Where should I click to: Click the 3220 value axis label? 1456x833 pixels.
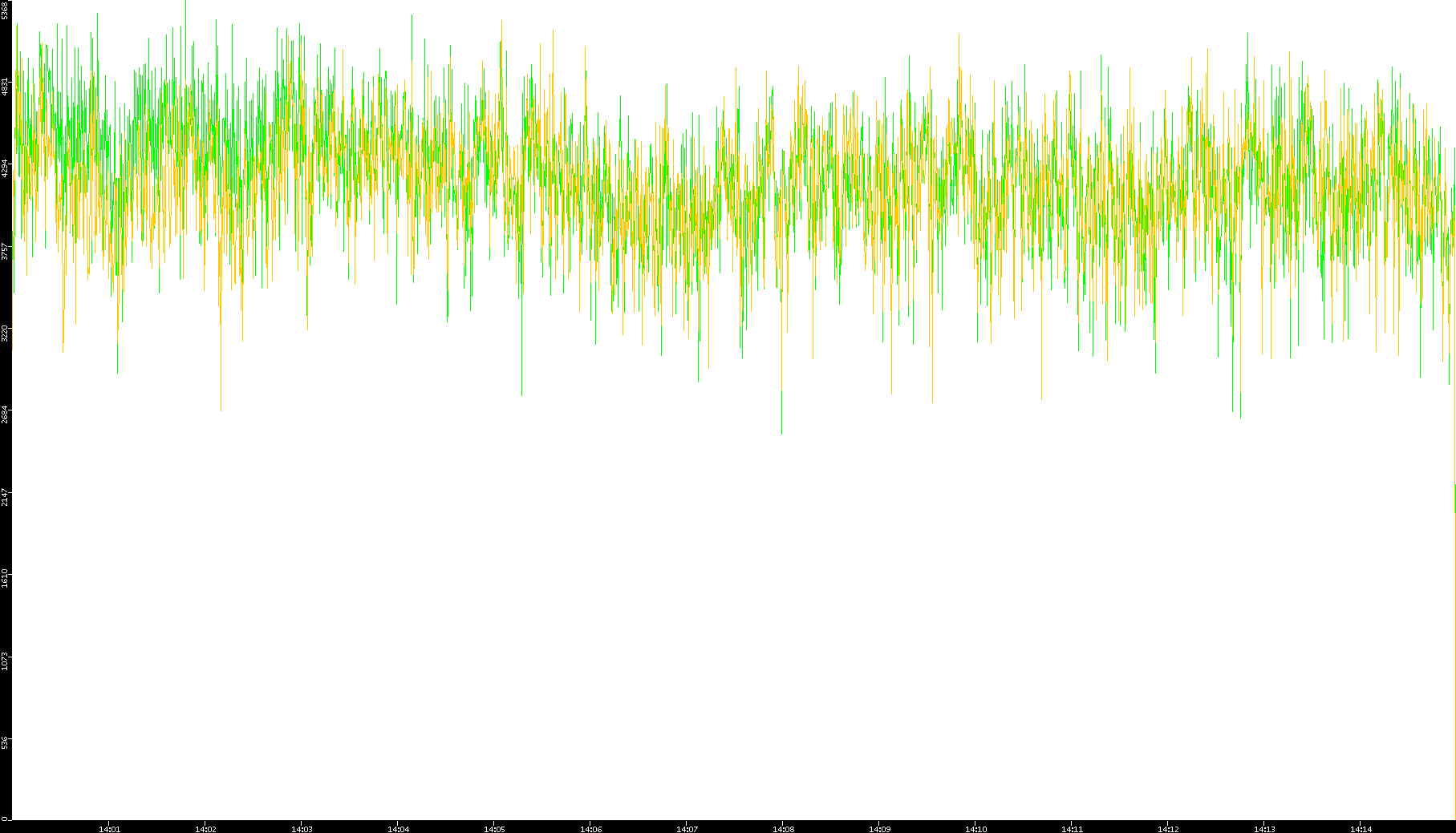[x=6, y=333]
